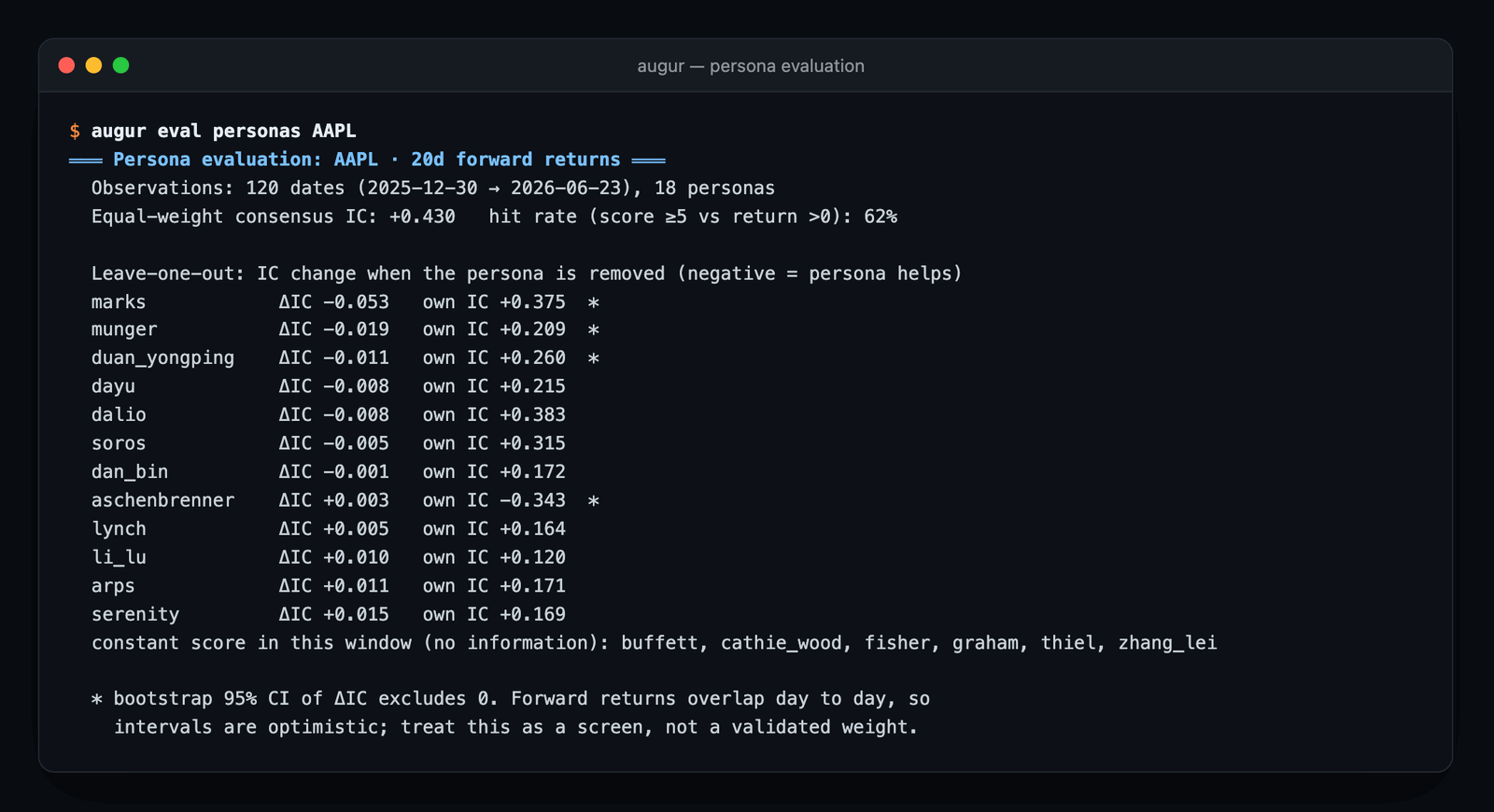The image size is (1494, 812).
Task: Click the 'bootstrap 95% CI' footnote line
Action: [511, 699]
